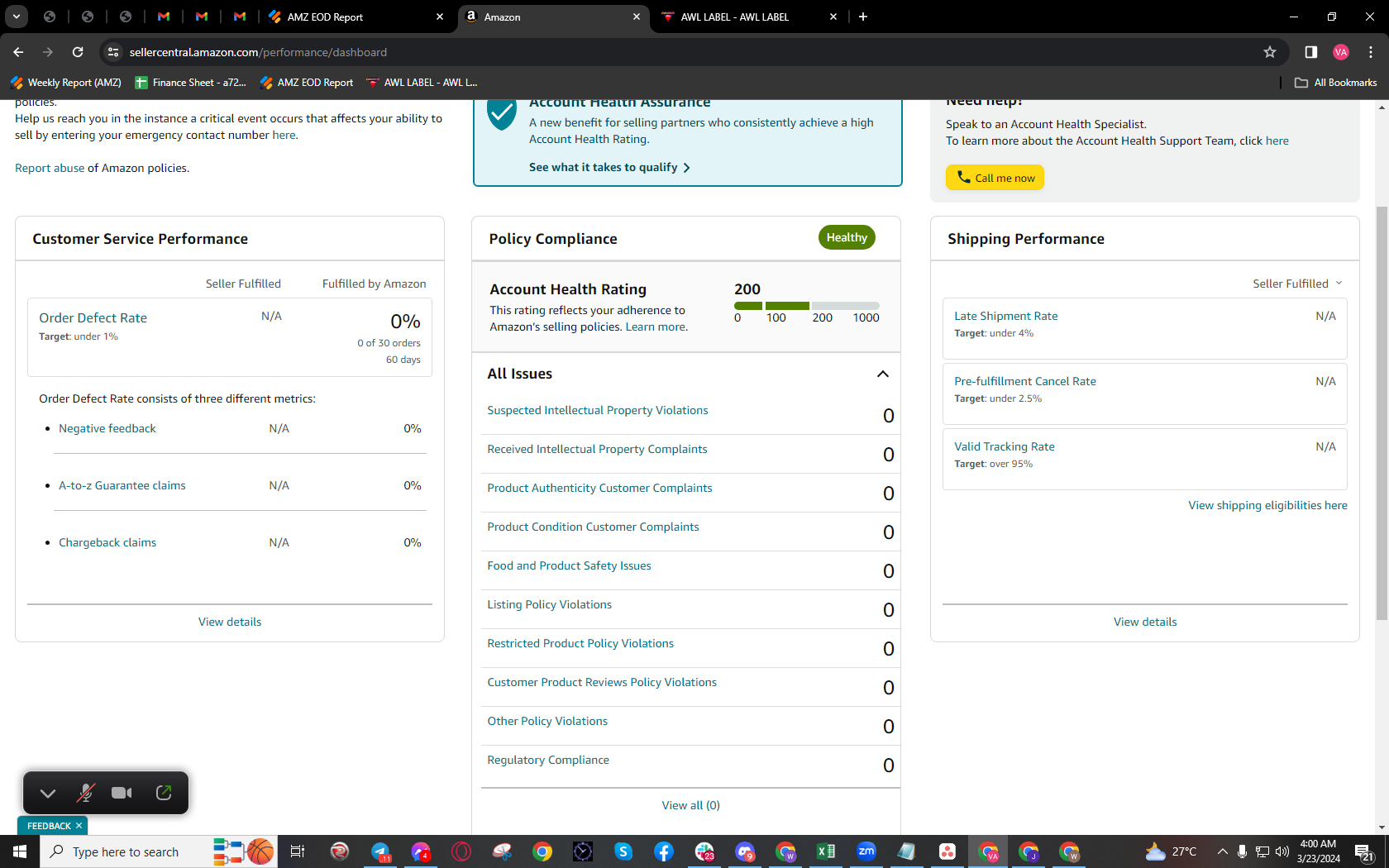Click View shipping eligibilities here
Image resolution: width=1389 pixels, height=868 pixels.
pyautogui.click(x=1267, y=505)
